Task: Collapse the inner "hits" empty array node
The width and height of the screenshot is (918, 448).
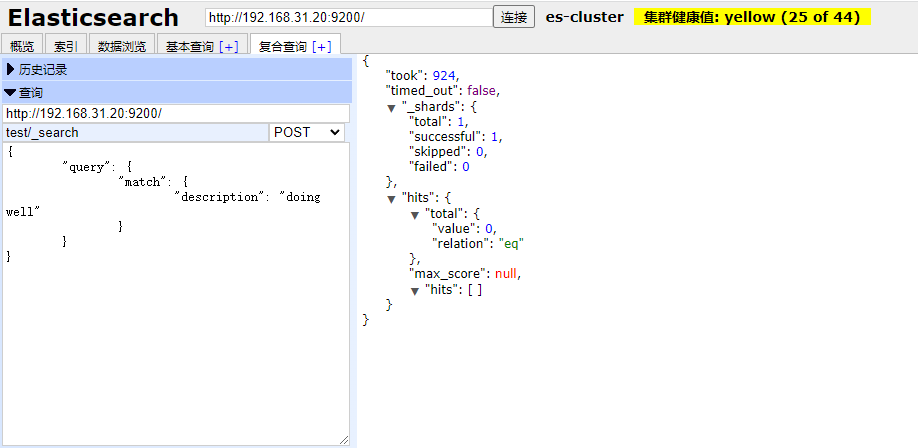Action: point(415,290)
